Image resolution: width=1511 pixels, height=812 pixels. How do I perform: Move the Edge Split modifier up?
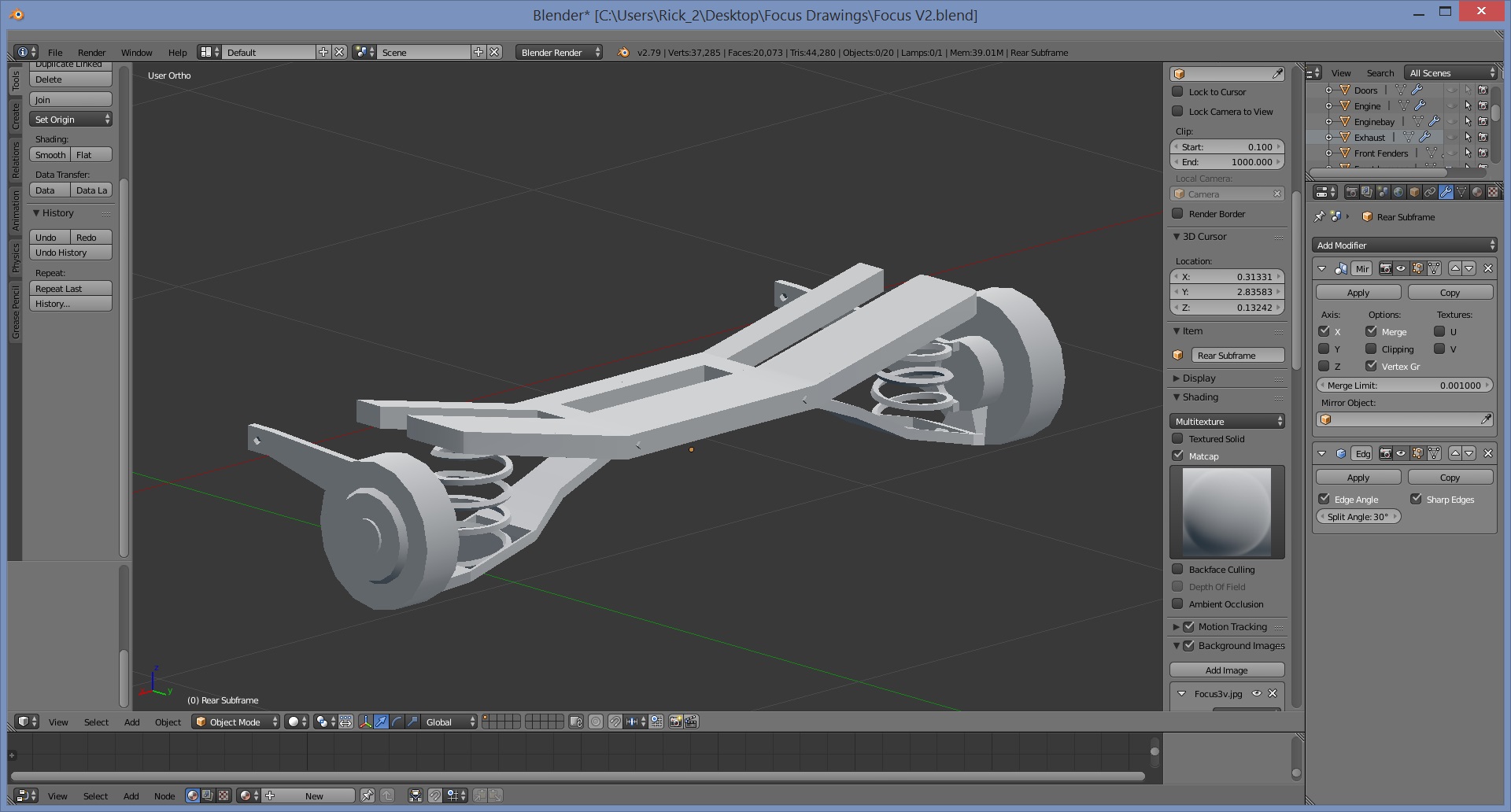tap(1455, 453)
